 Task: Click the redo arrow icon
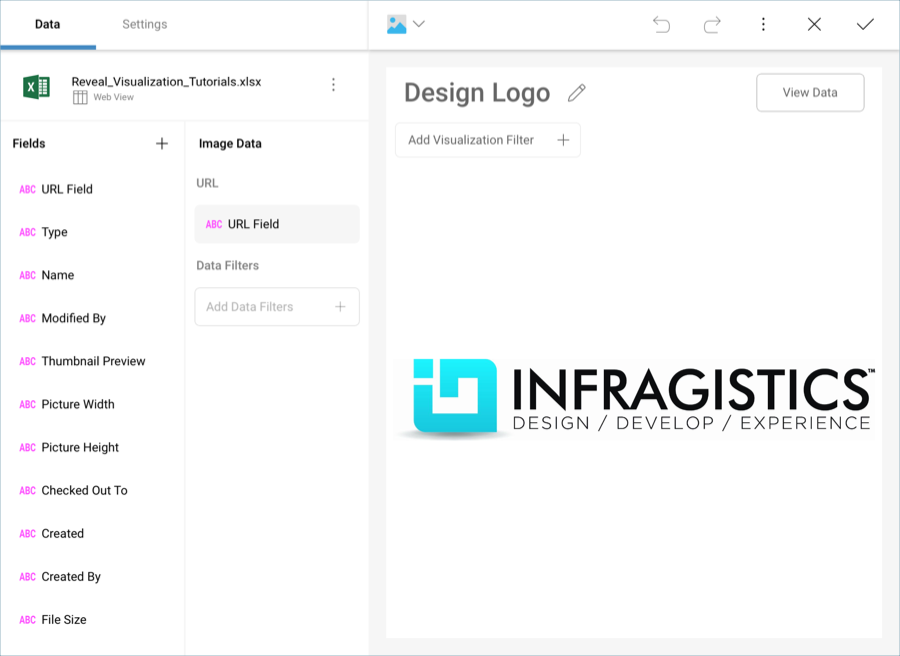[712, 25]
